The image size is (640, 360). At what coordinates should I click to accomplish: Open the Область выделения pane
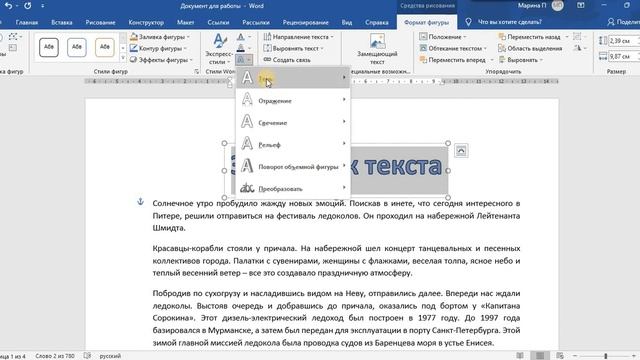pos(530,49)
